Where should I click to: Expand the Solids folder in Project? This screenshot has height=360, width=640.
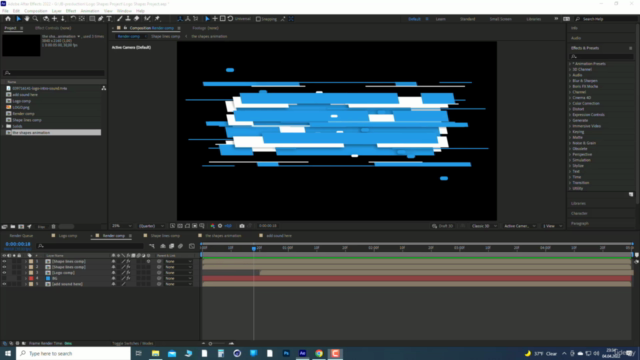4,126
